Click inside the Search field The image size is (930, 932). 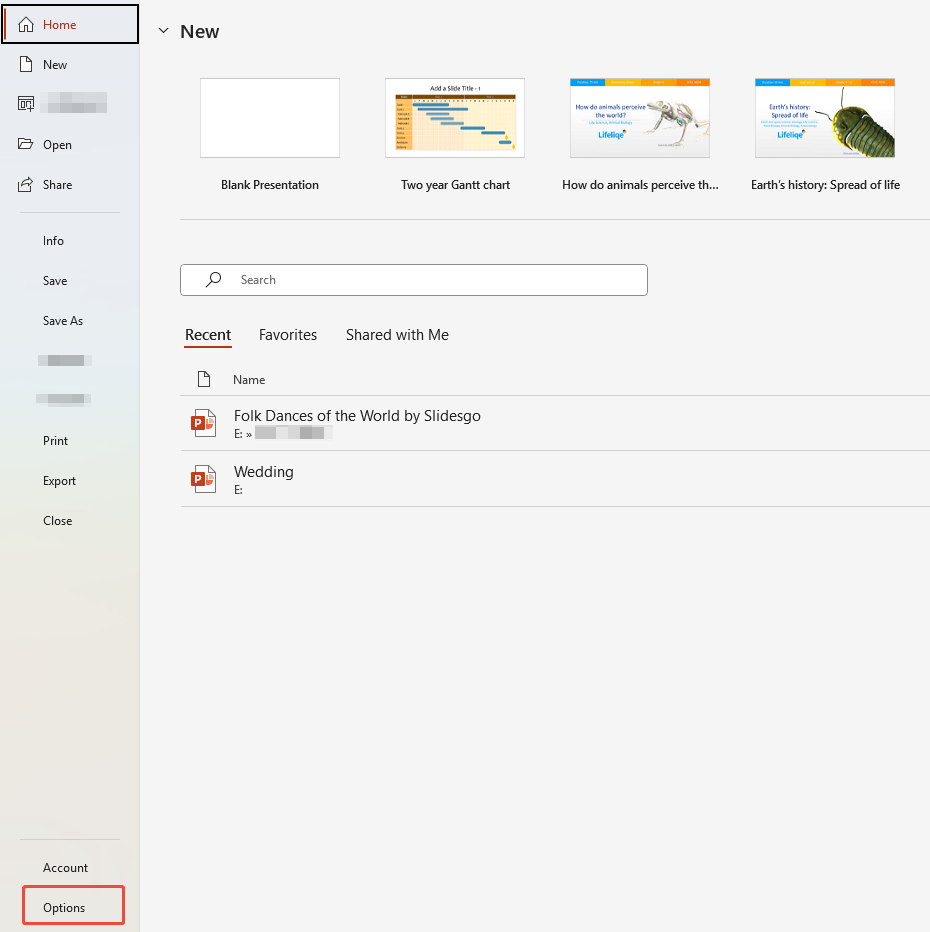coord(400,279)
